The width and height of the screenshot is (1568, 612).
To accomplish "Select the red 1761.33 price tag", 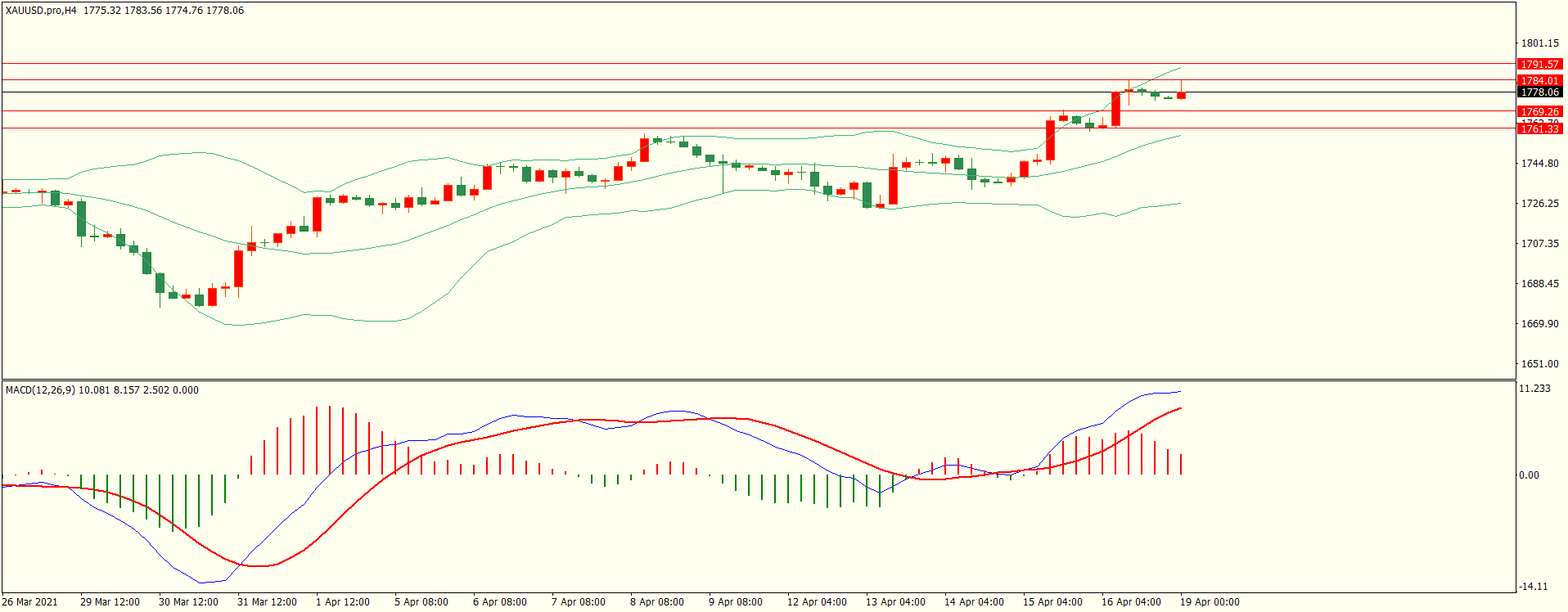I will point(1539,129).
